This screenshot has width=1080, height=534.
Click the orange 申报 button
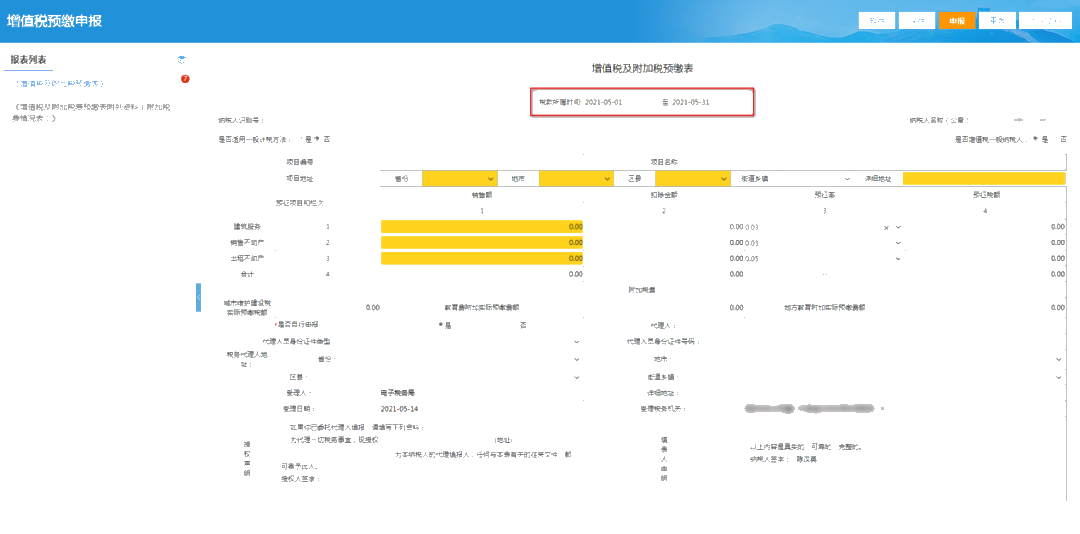click(x=957, y=21)
